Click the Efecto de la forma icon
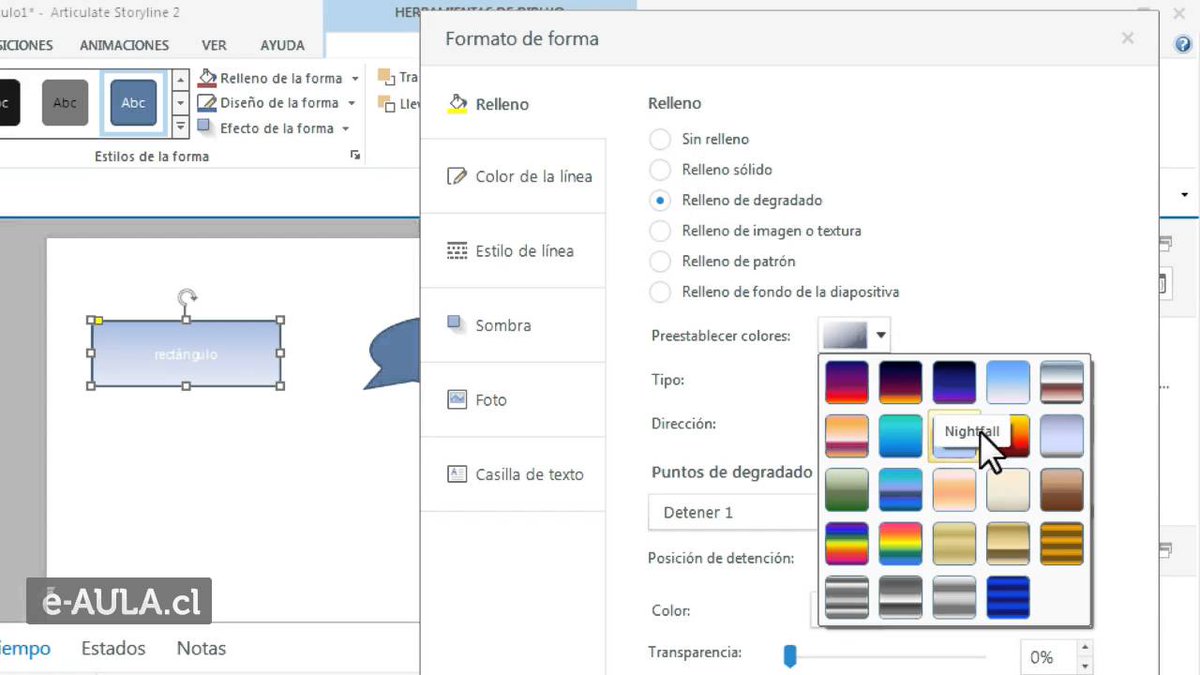Image resolution: width=1200 pixels, height=675 pixels. [206, 128]
